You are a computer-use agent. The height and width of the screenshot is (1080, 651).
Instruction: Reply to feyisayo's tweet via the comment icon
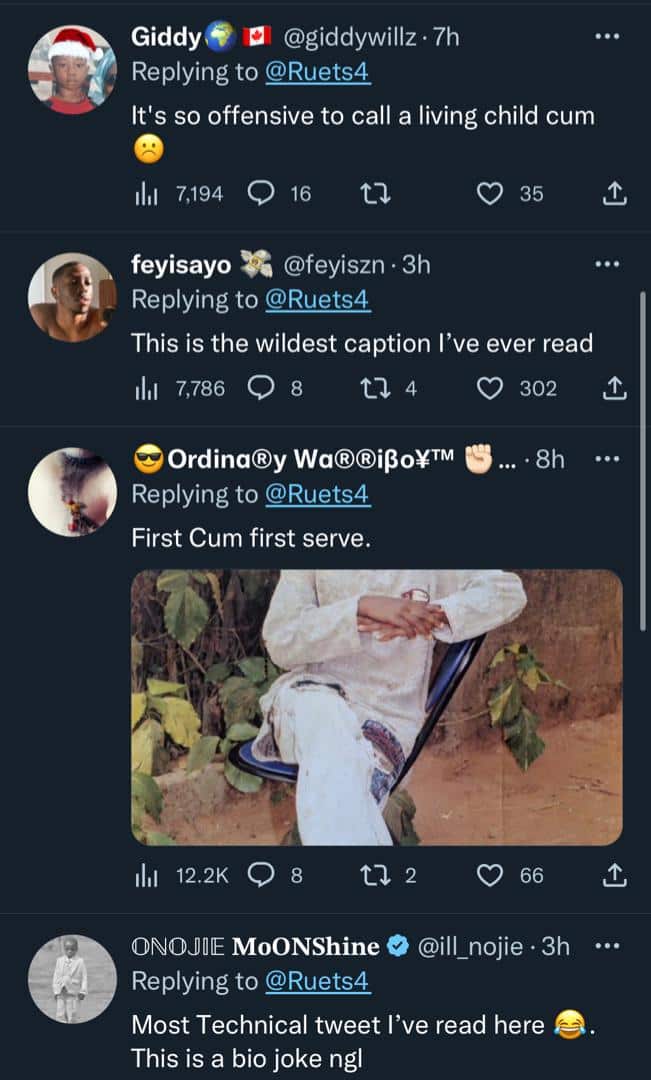[x=261, y=388]
